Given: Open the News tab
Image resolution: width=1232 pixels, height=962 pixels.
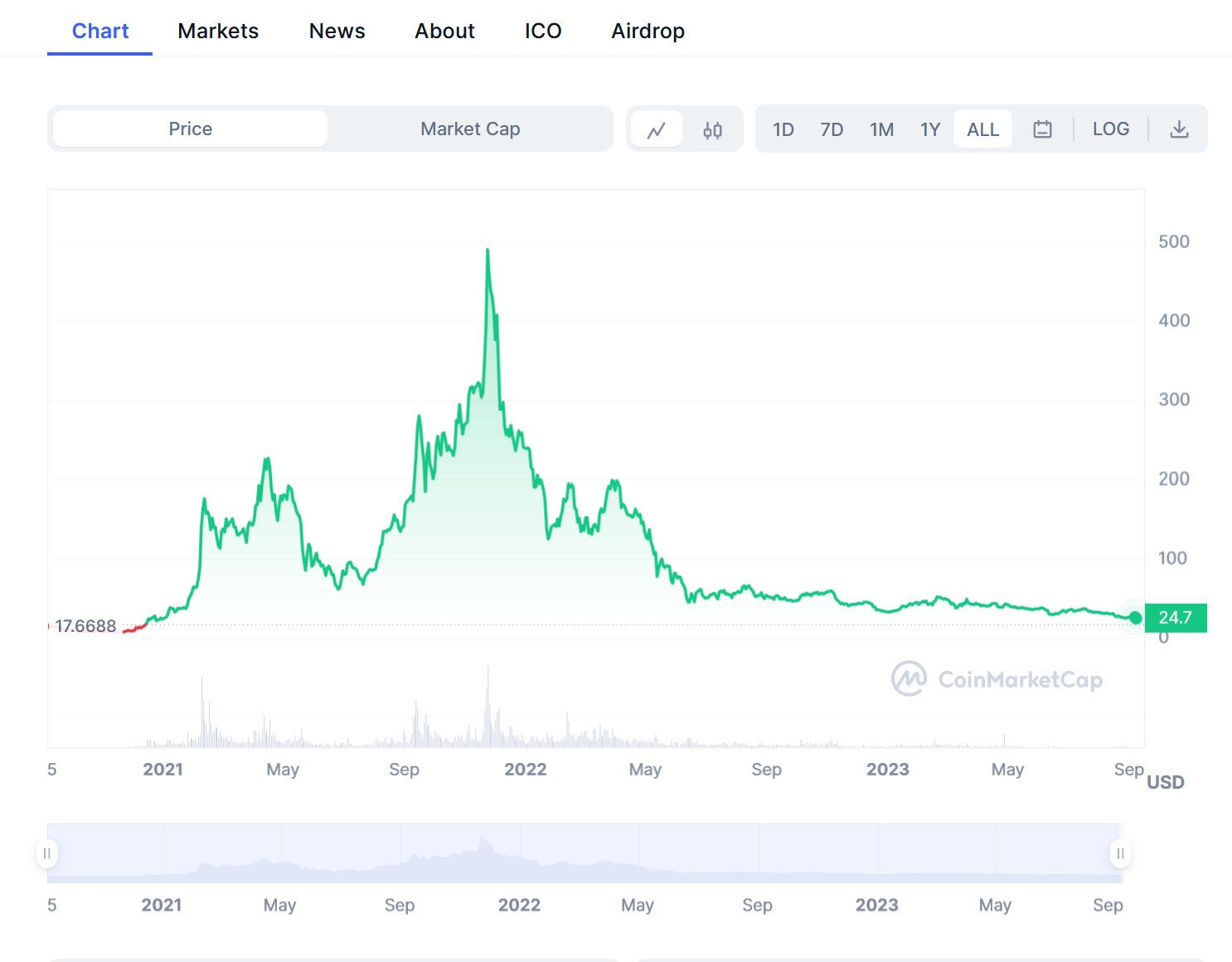Looking at the screenshot, I should pos(337,32).
